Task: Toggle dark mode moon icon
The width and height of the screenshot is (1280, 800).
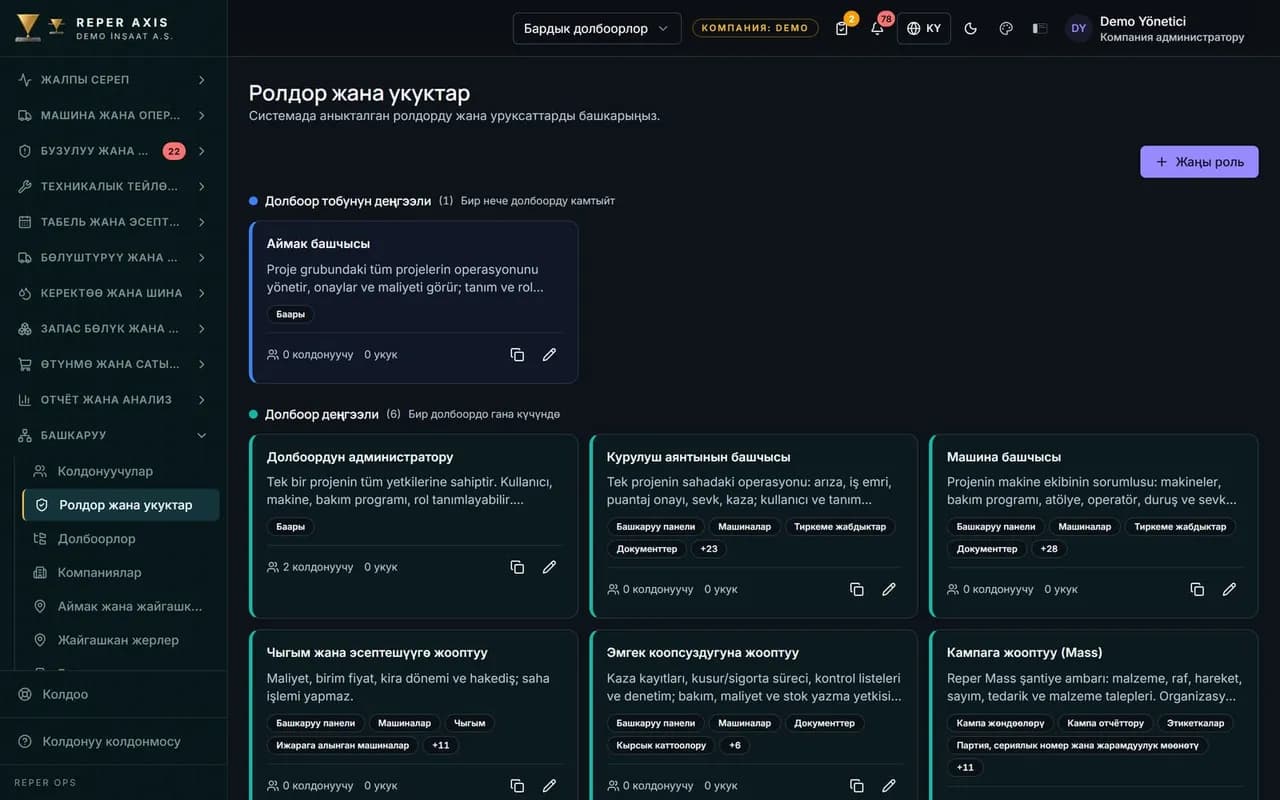Action: (970, 28)
